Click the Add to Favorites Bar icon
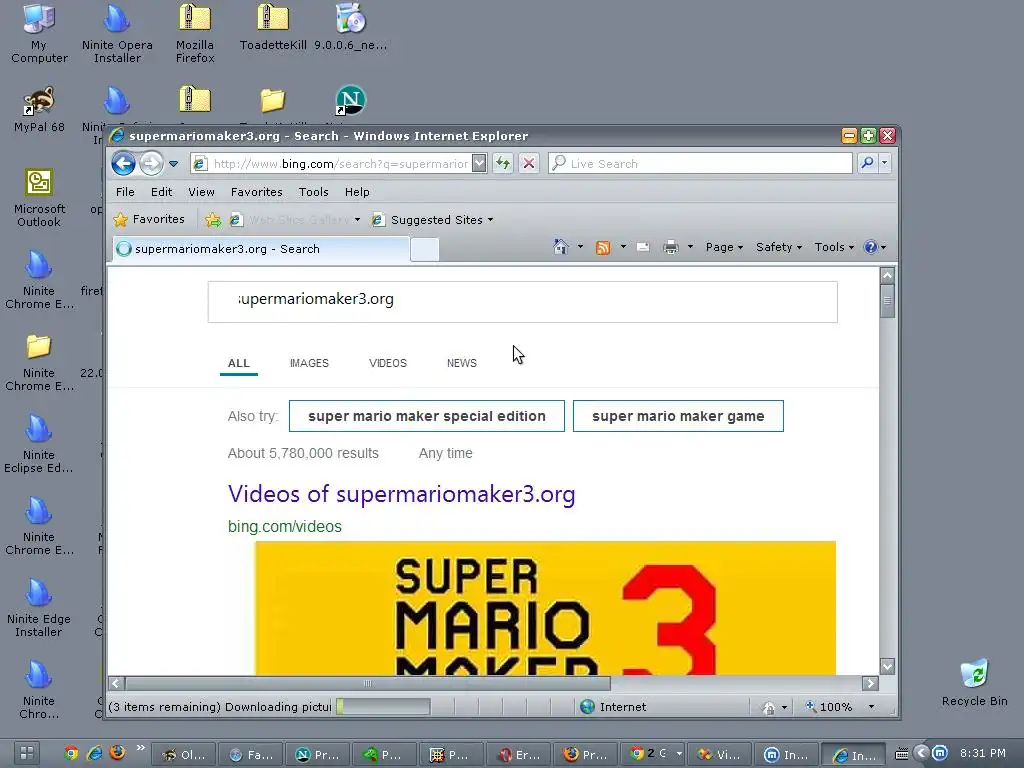Image resolution: width=1024 pixels, height=768 pixels. click(213, 220)
